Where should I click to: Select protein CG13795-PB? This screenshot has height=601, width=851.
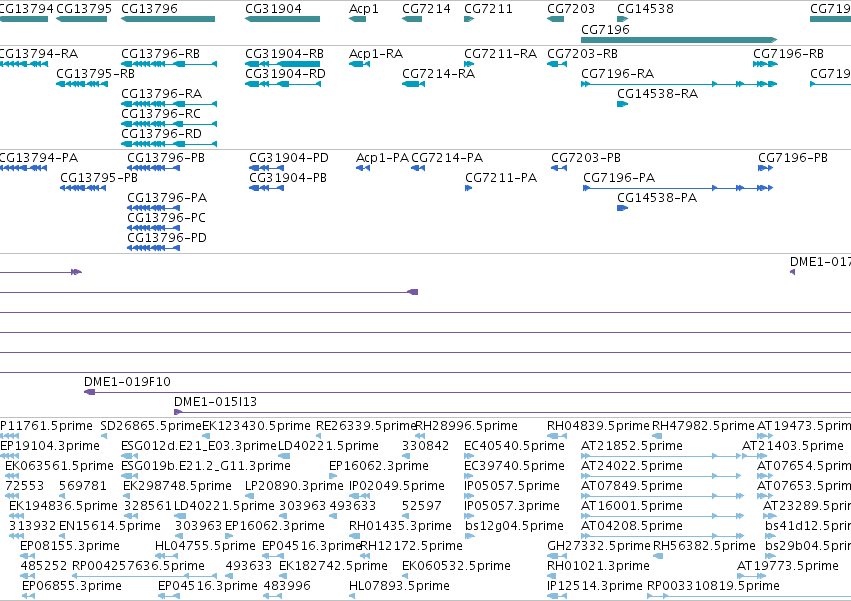click(83, 188)
